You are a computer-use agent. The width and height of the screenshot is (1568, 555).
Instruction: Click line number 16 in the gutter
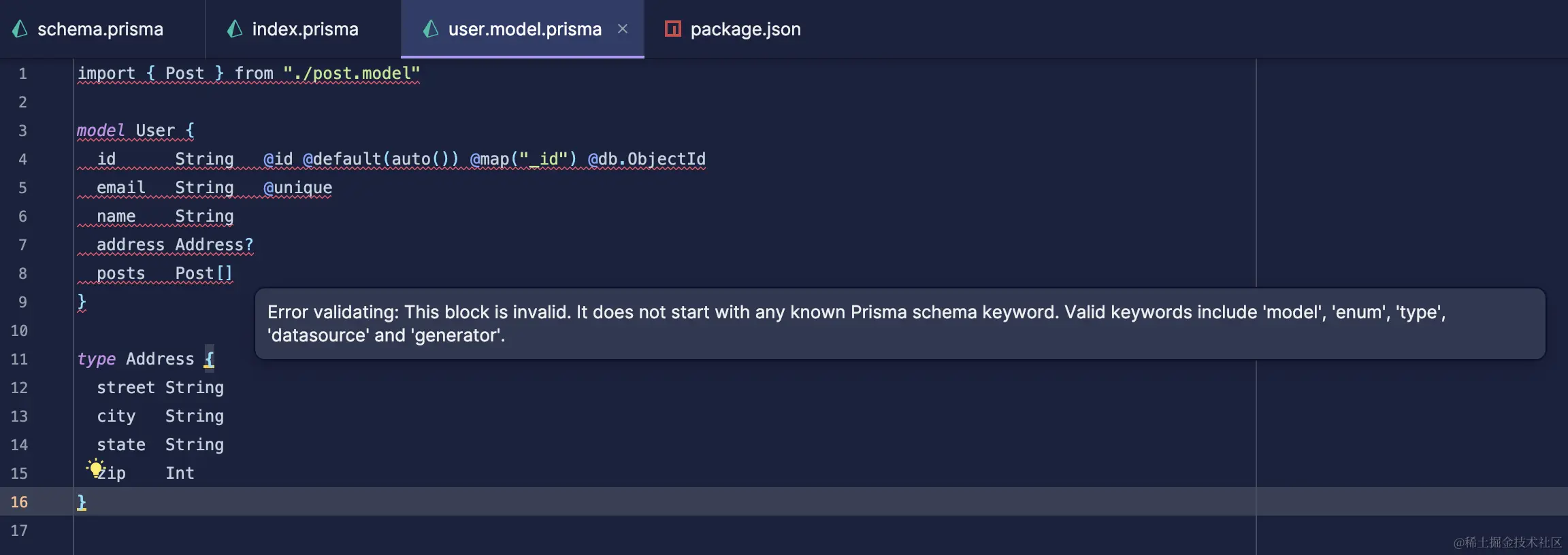point(19,502)
